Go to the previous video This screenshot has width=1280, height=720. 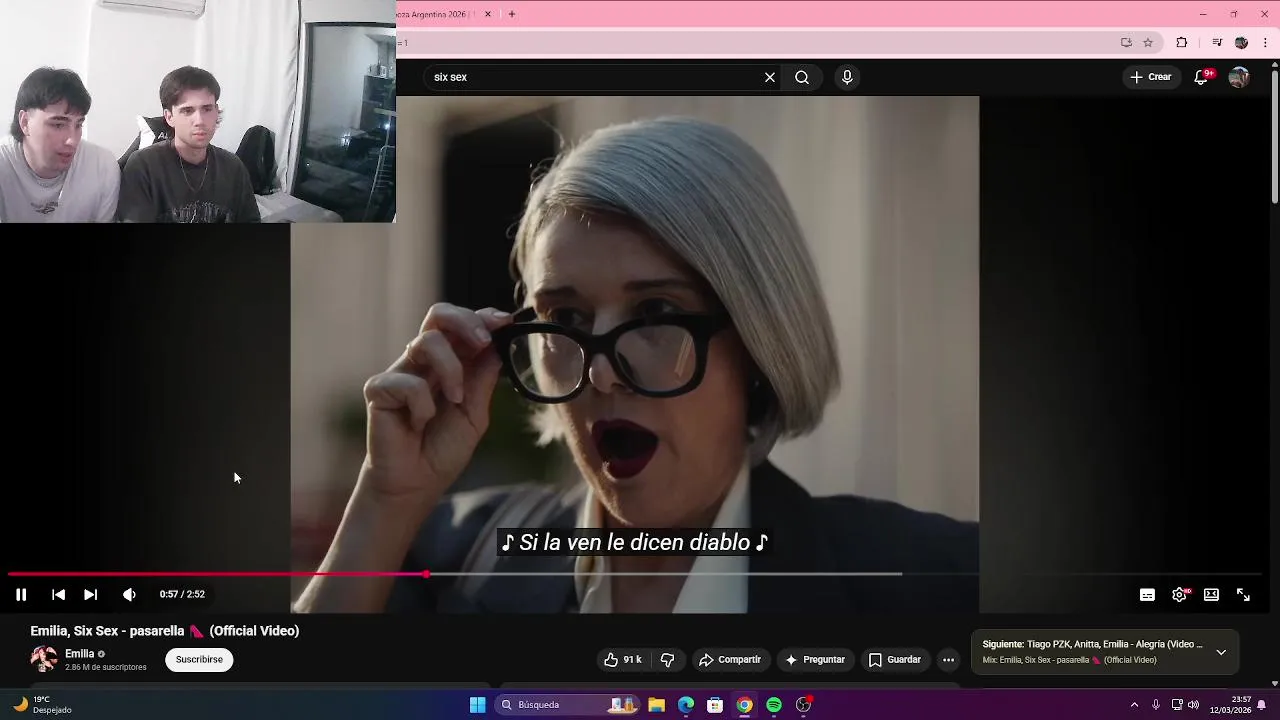click(58, 594)
